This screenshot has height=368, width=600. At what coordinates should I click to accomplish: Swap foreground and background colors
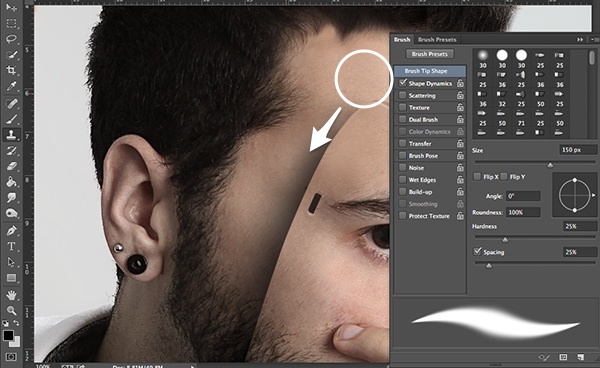pos(16,323)
